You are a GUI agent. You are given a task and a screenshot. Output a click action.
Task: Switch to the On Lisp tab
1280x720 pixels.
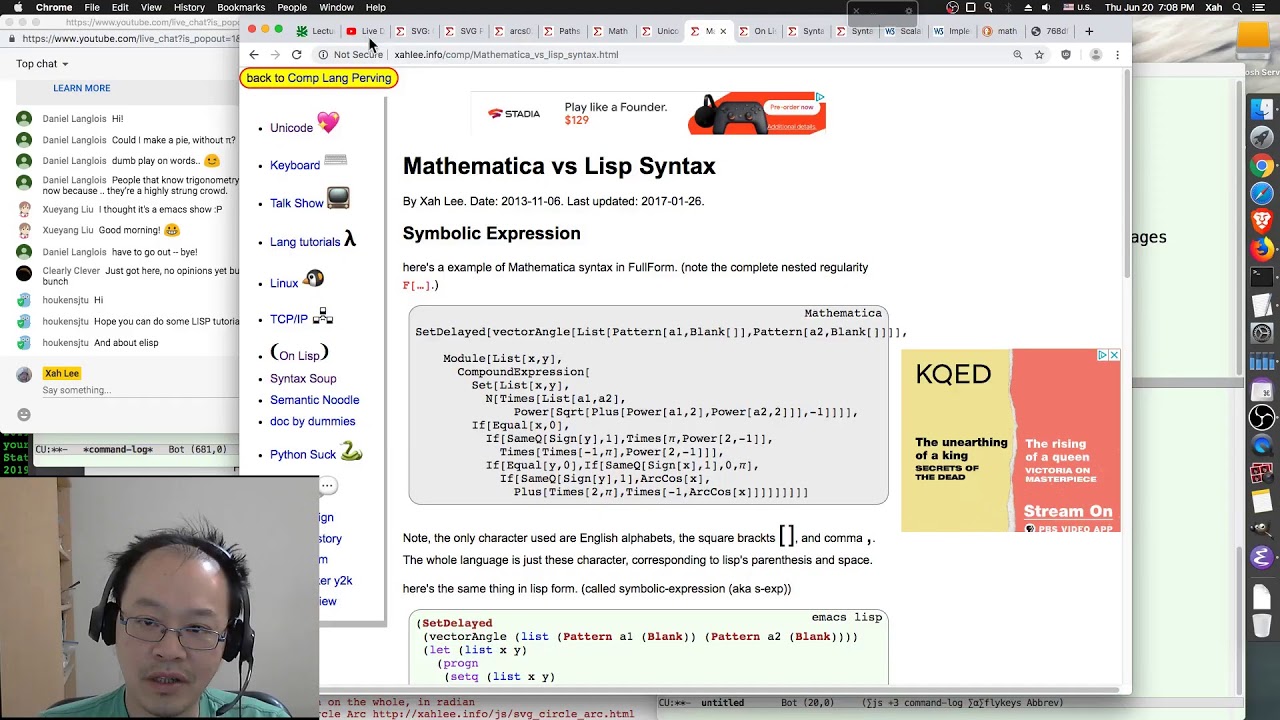pyautogui.click(x=758, y=31)
